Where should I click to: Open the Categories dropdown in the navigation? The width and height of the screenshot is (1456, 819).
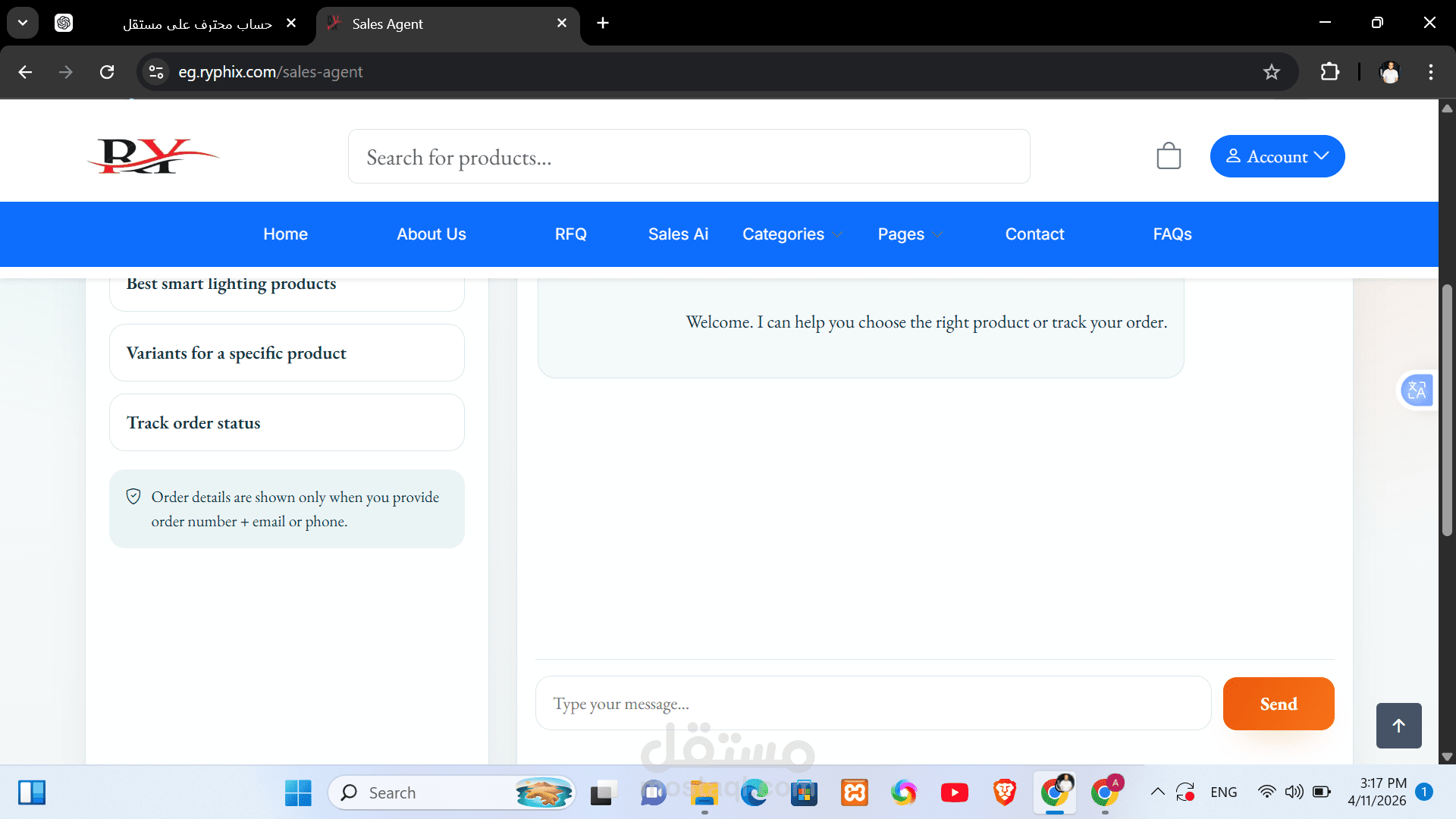point(783,234)
